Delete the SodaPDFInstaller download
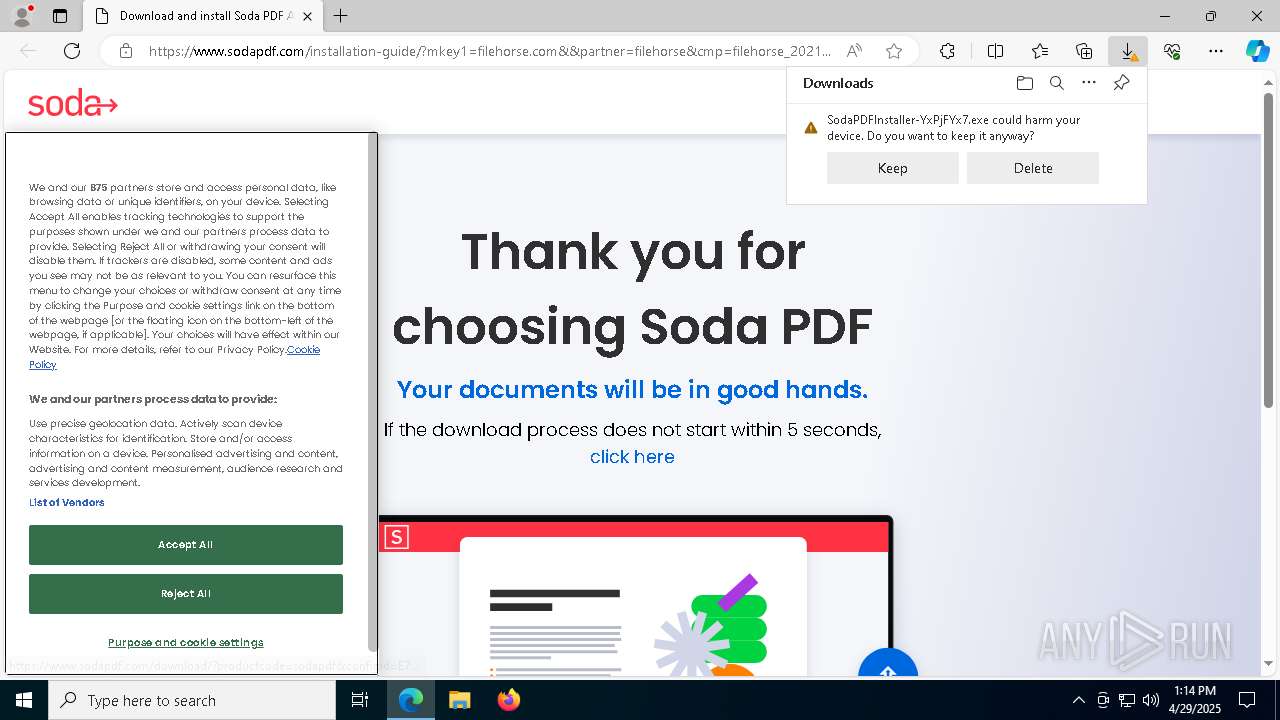Screen dimensions: 1280x720 pos(1033,168)
